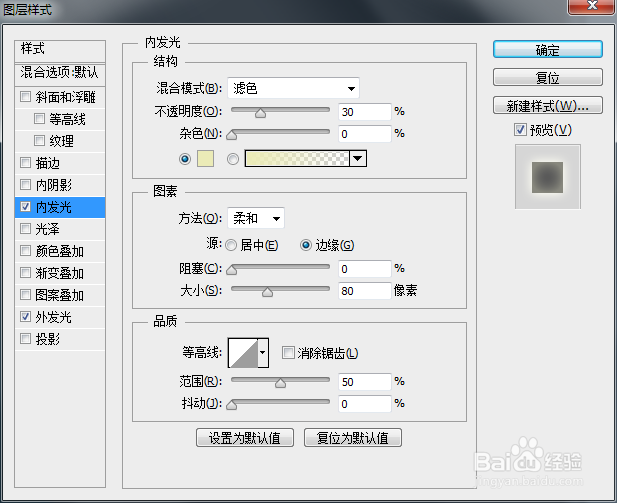
Task: Enable the 内阴影 checkbox
Action: click(x=26, y=185)
